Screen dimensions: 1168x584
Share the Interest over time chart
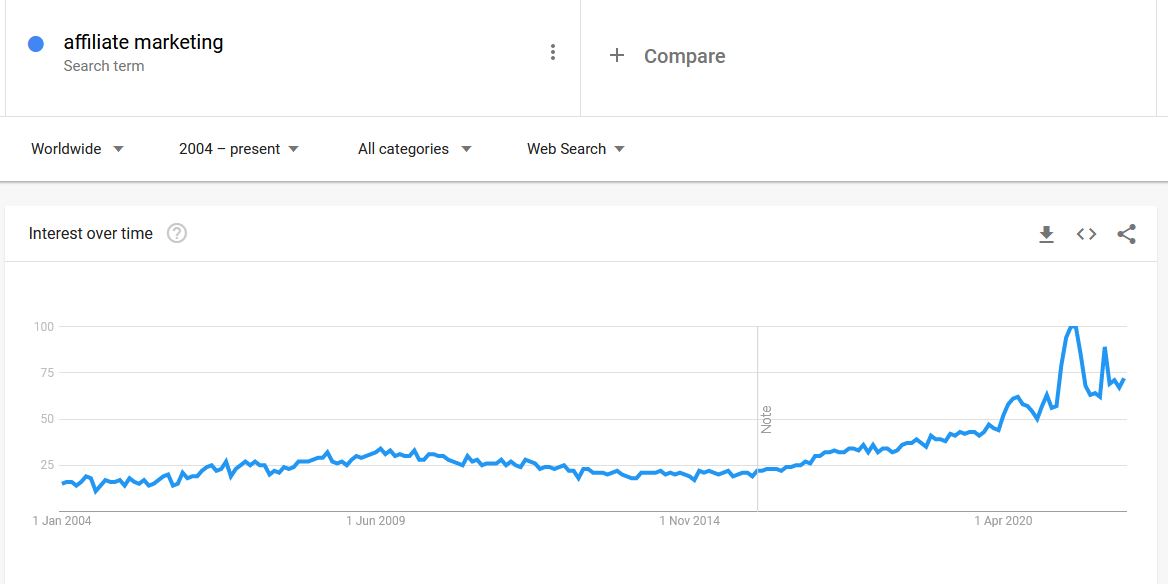click(x=1126, y=234)
